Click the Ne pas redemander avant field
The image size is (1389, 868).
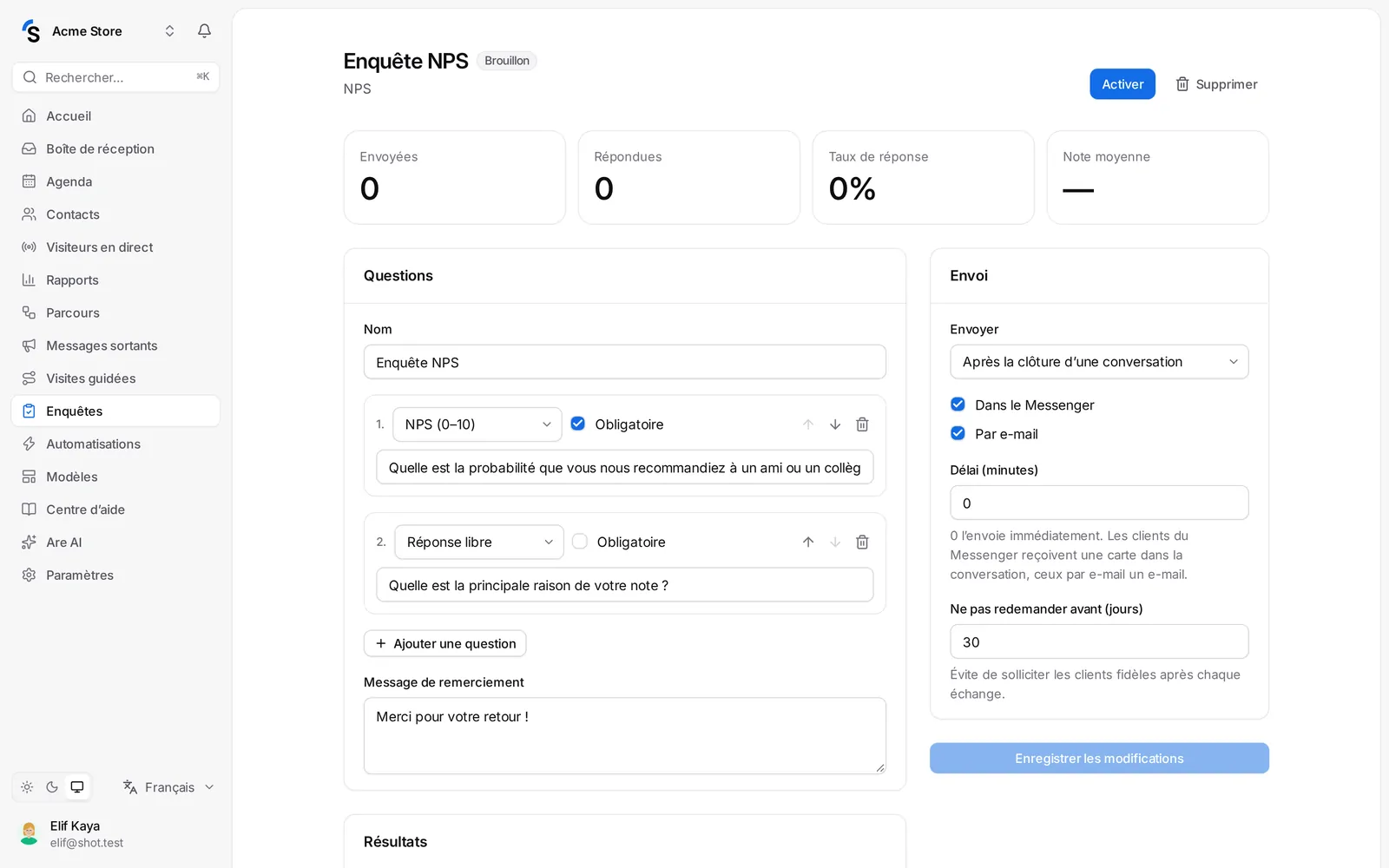click(1099, 641)
